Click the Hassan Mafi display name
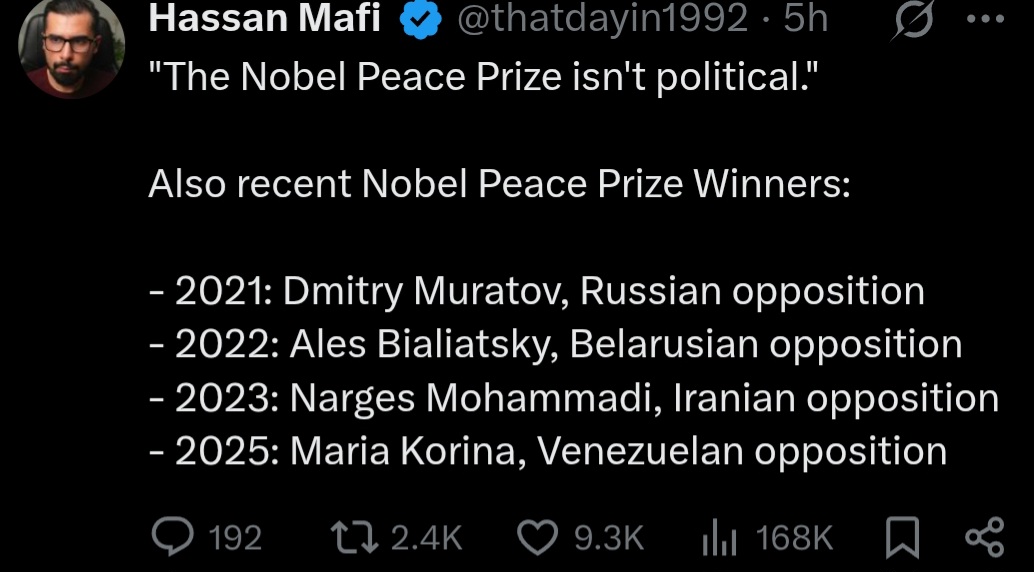 pyautogui.click(x=264, y=18)
